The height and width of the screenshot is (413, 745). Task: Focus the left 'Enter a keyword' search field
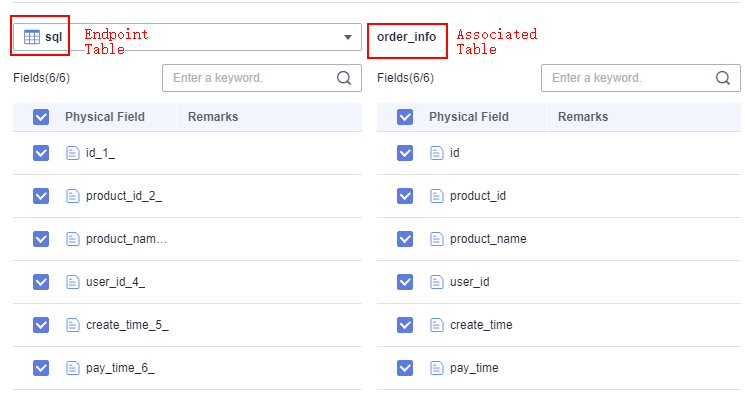coord(250,78)
